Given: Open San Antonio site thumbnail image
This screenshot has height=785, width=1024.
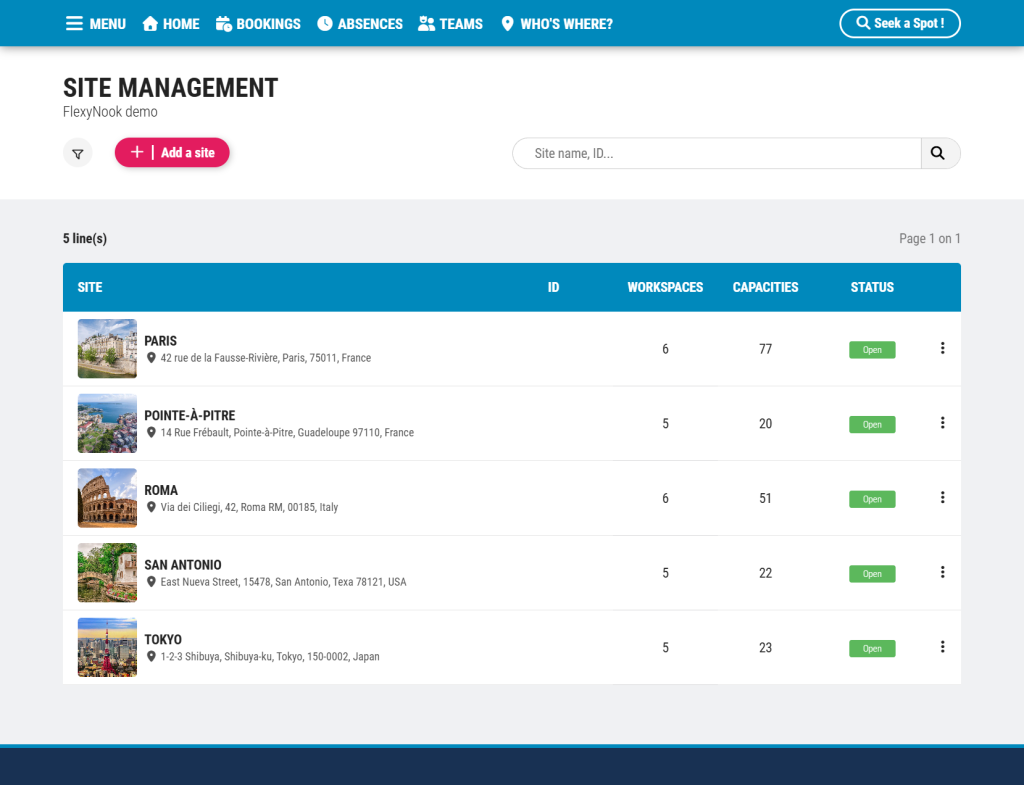Looking at the screenshot, I should [x=107, y=573].
